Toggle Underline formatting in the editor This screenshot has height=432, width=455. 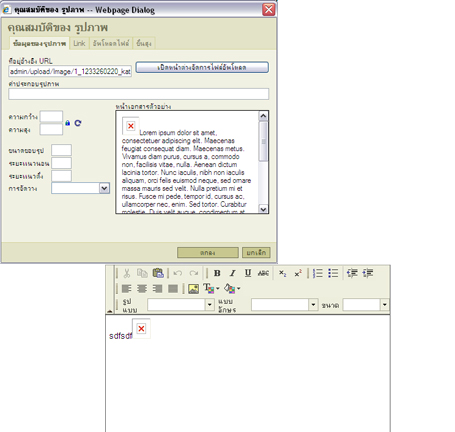tap(248, 273)
